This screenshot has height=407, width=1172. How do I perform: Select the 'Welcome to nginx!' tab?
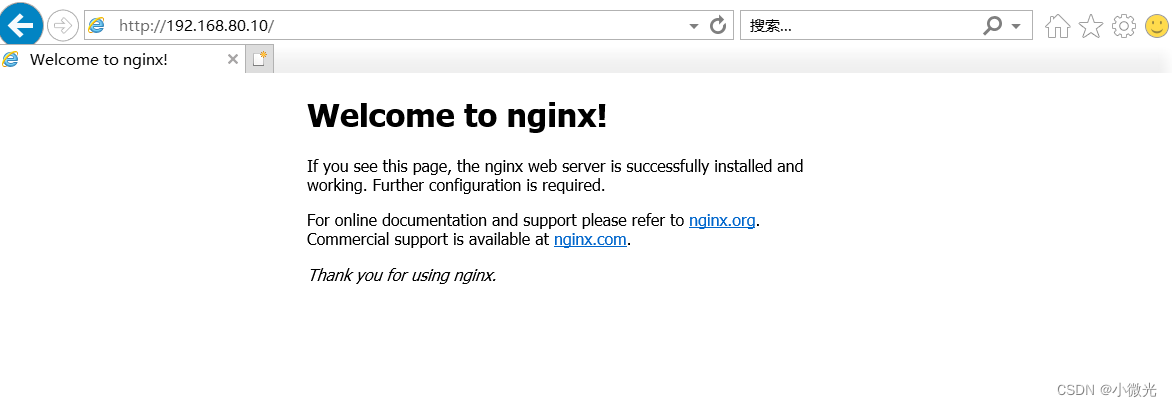123,60
